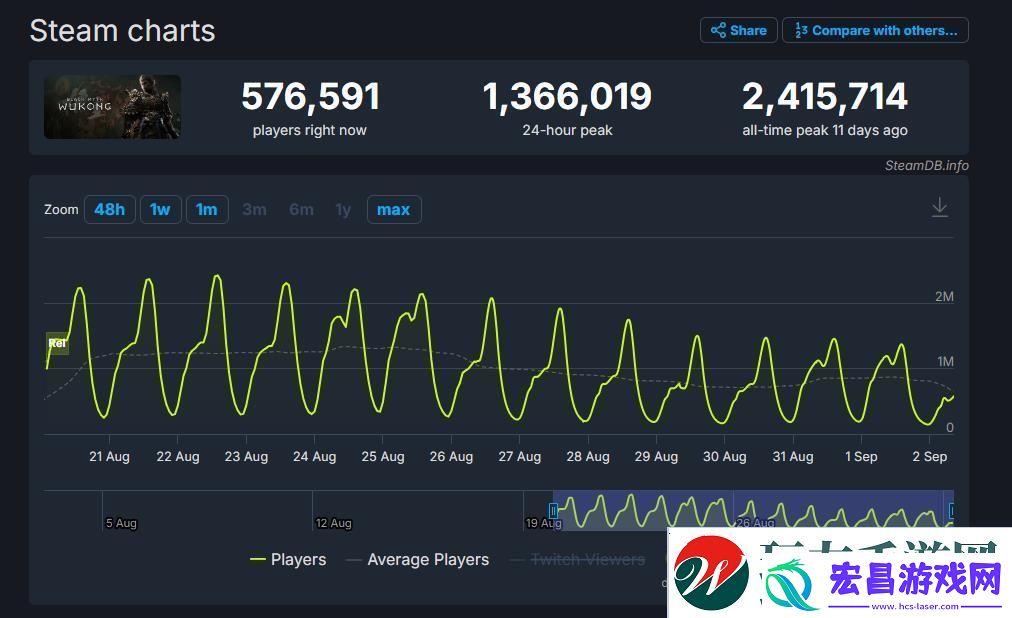Click the 576,591 players right now value

point(310,97)
